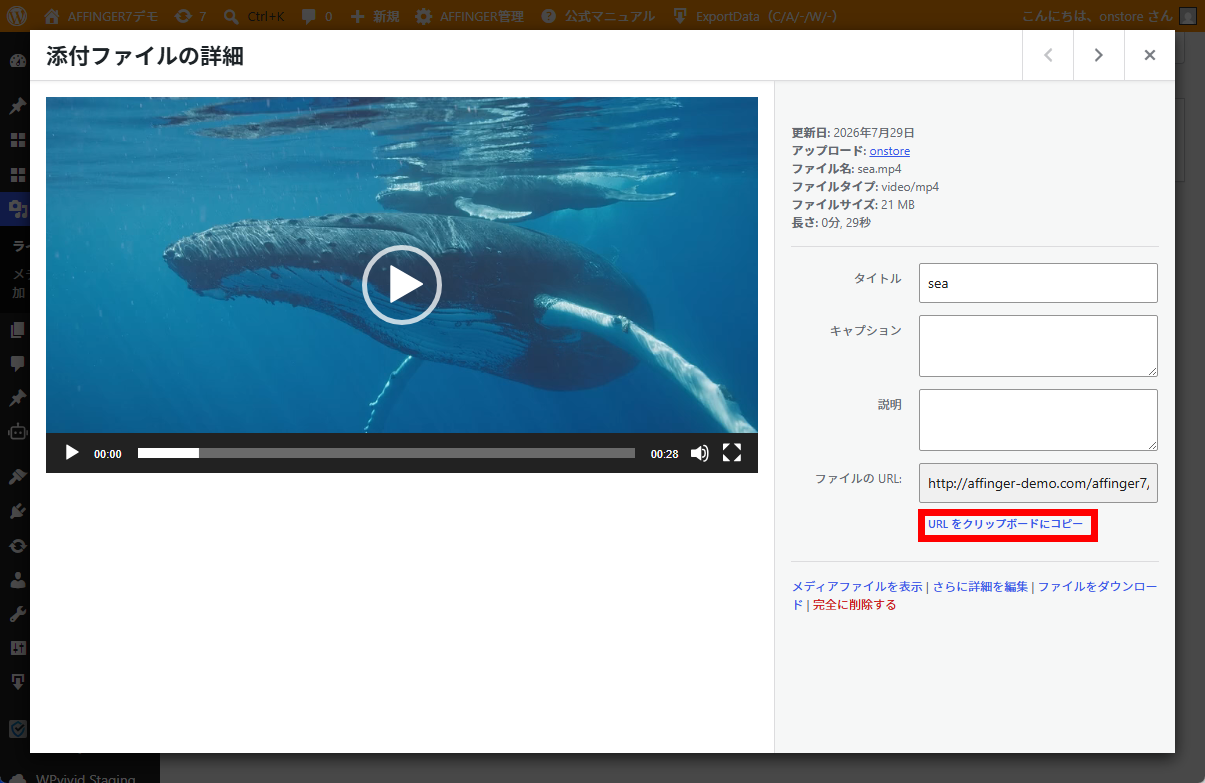The width and height of the screenshot is (1205, 783).
Task: Open circular arrows update sidebar icon
Action: click(x=17, y=546)
